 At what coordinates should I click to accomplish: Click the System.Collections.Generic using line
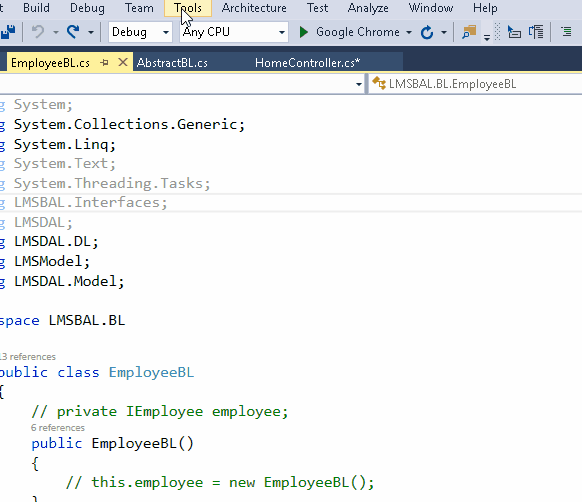click(x=130, y=124)
